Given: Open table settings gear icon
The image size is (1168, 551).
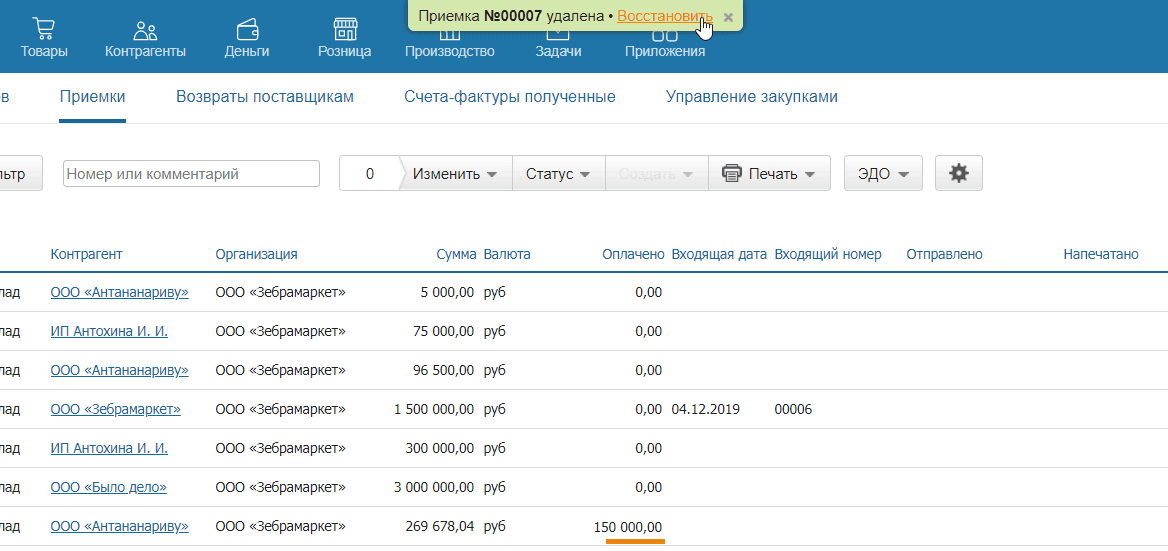Looking at the screenshot, I should [959, 173].
